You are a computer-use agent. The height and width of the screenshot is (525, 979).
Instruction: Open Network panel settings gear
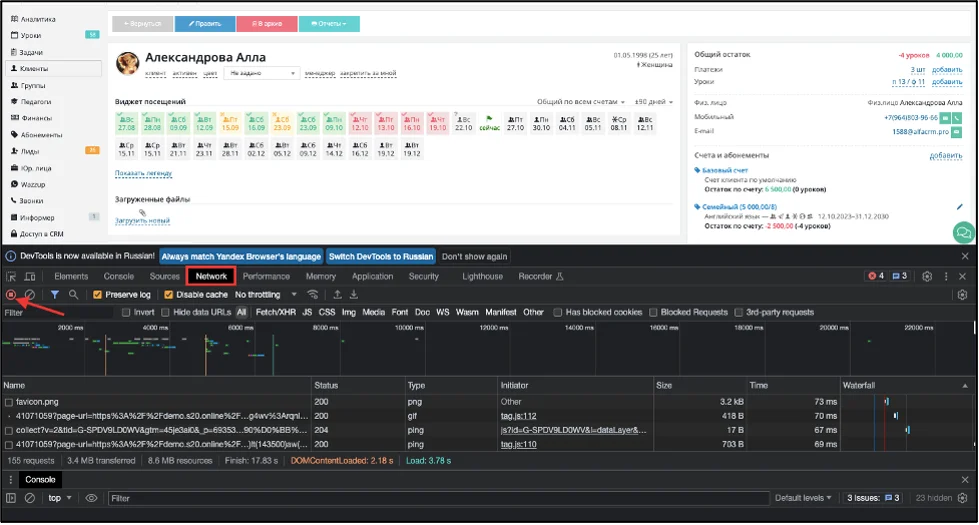(962, 295)
